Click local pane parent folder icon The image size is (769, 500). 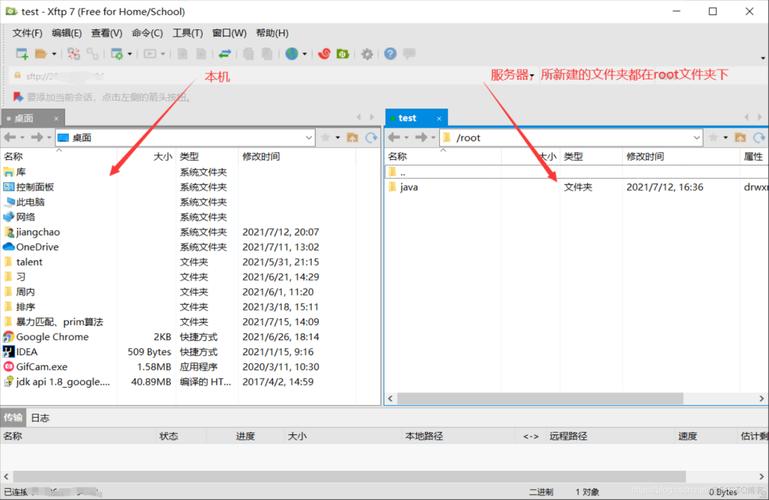(352, 137)
